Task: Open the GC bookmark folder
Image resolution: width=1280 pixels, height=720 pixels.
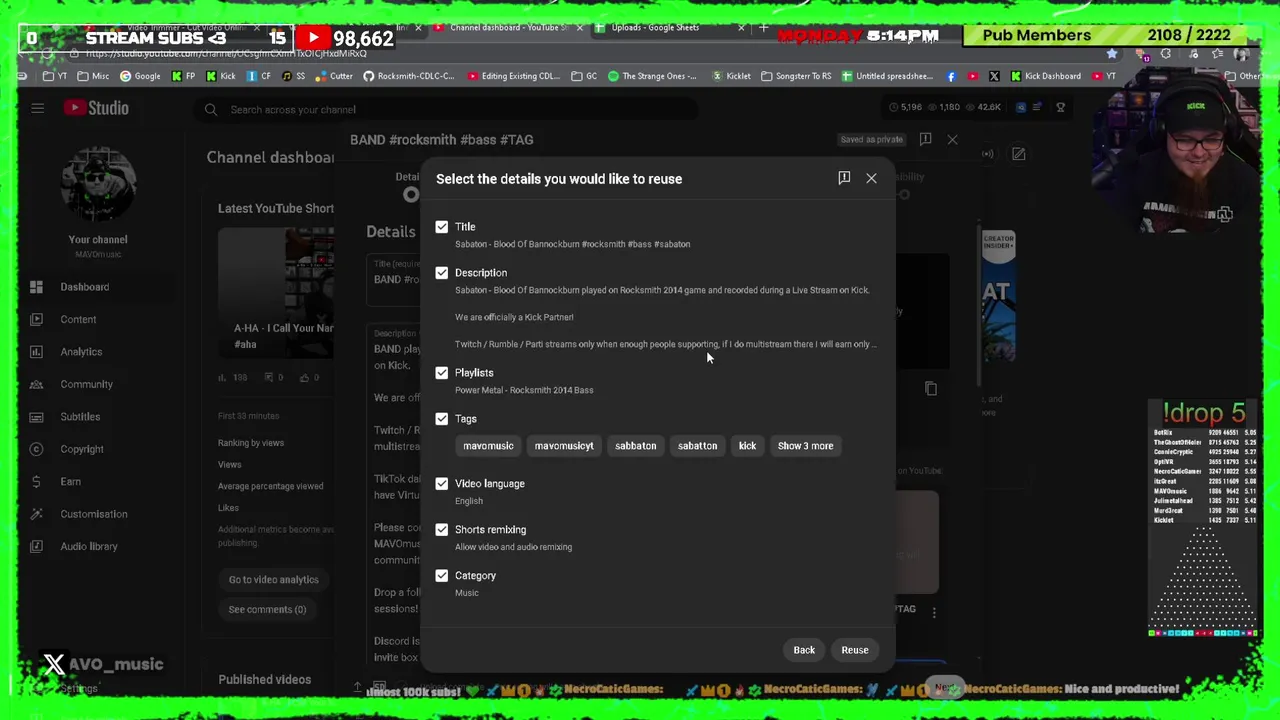Action: point(586,76)
